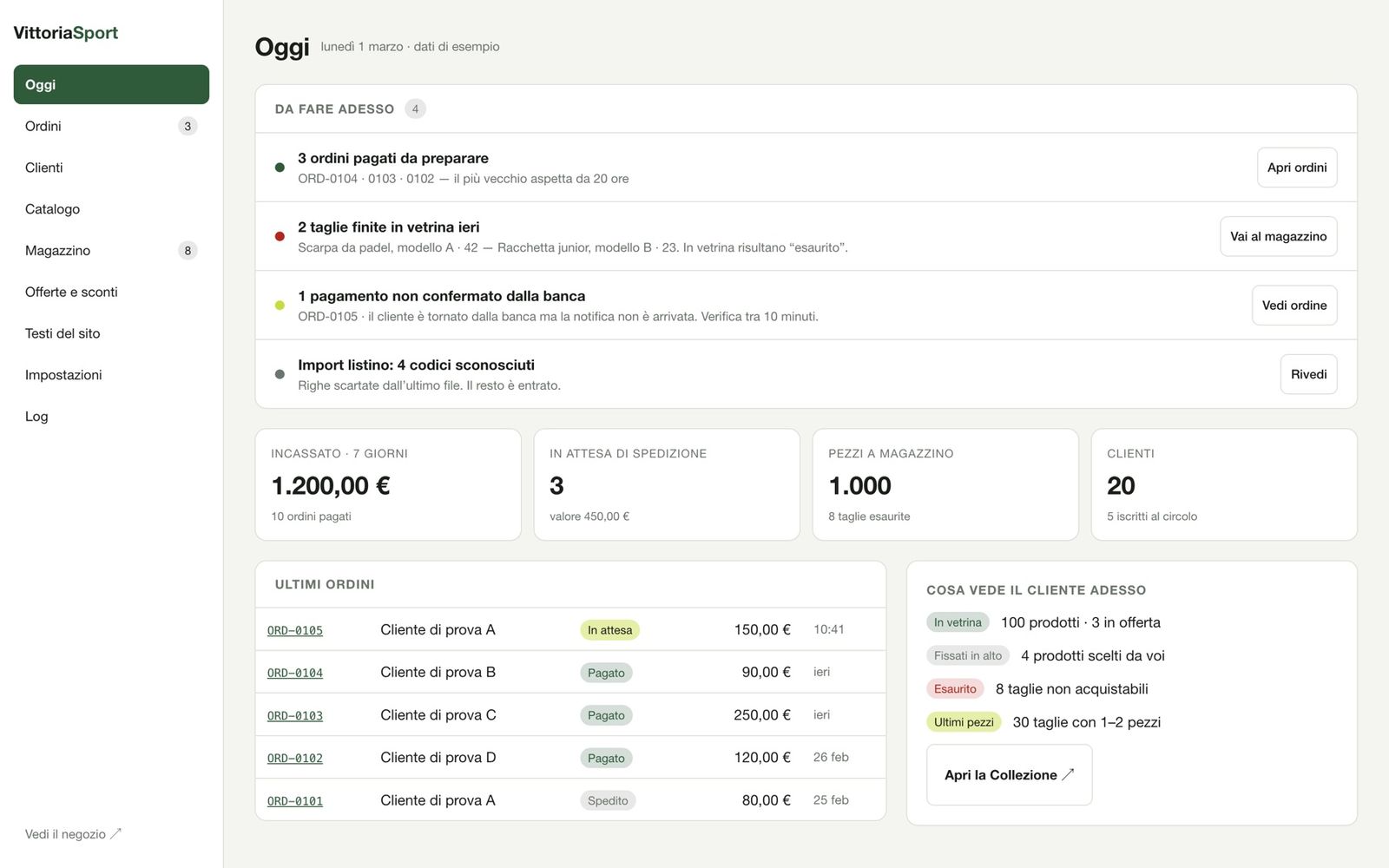Open order ORD-0103 link
This screenshot has height=868, width=1389.
point(295,716)
